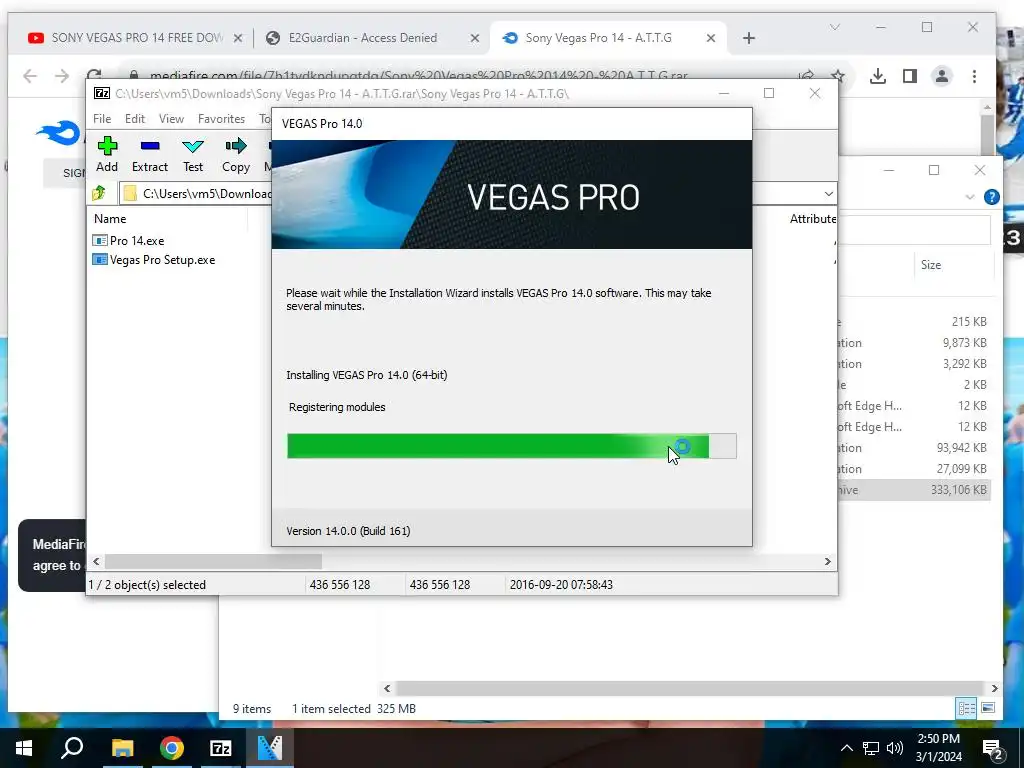The width and height of the screenshot is (1024, 768).
Task: Go up one folder in 7-Zip
Action: 99,193
